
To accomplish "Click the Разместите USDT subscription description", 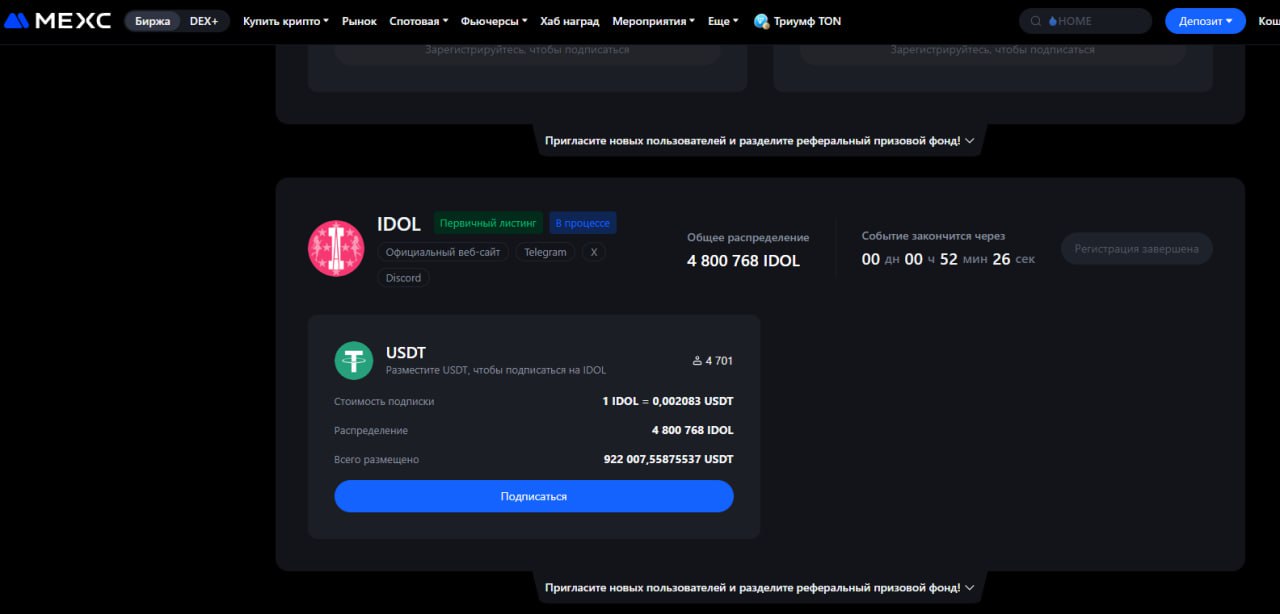I will (496, 371).
